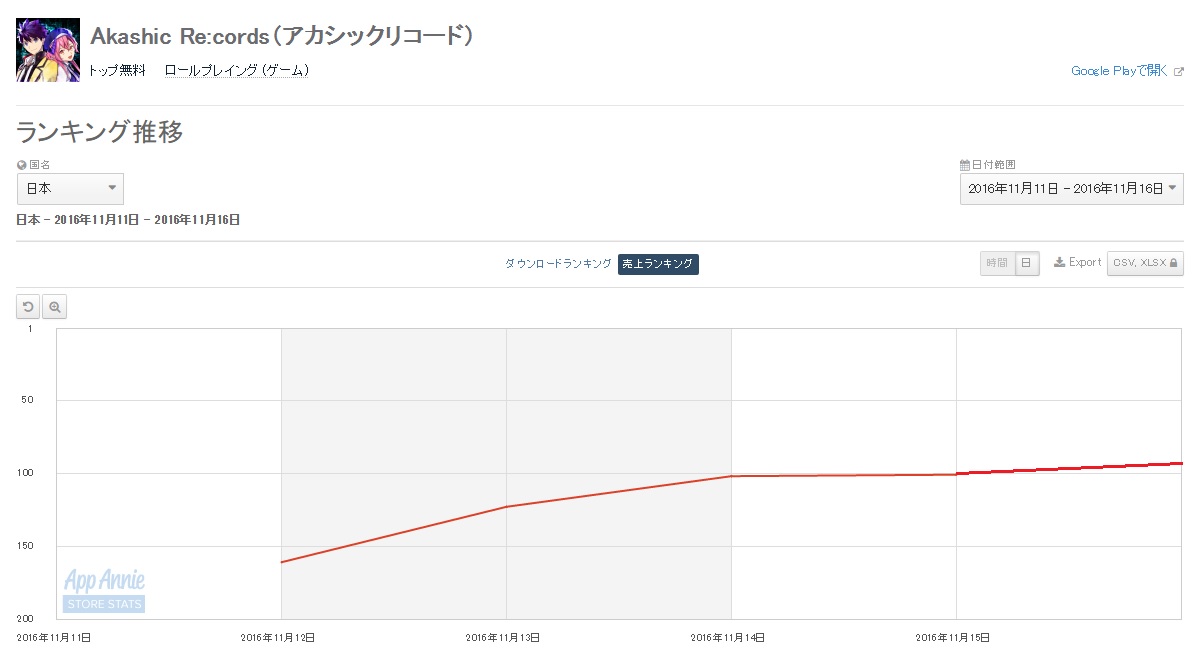
Task: Select the 売上ランキング tab
Action: 658,264
